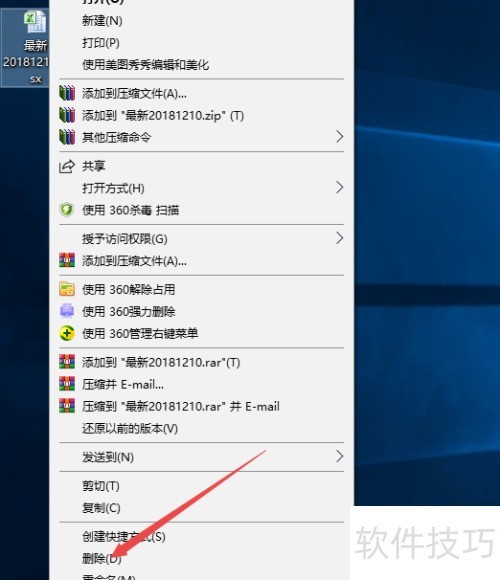Select the Excel file icon on desktop
Viewport: 500px width, 580px height.
tap(35, 22)
